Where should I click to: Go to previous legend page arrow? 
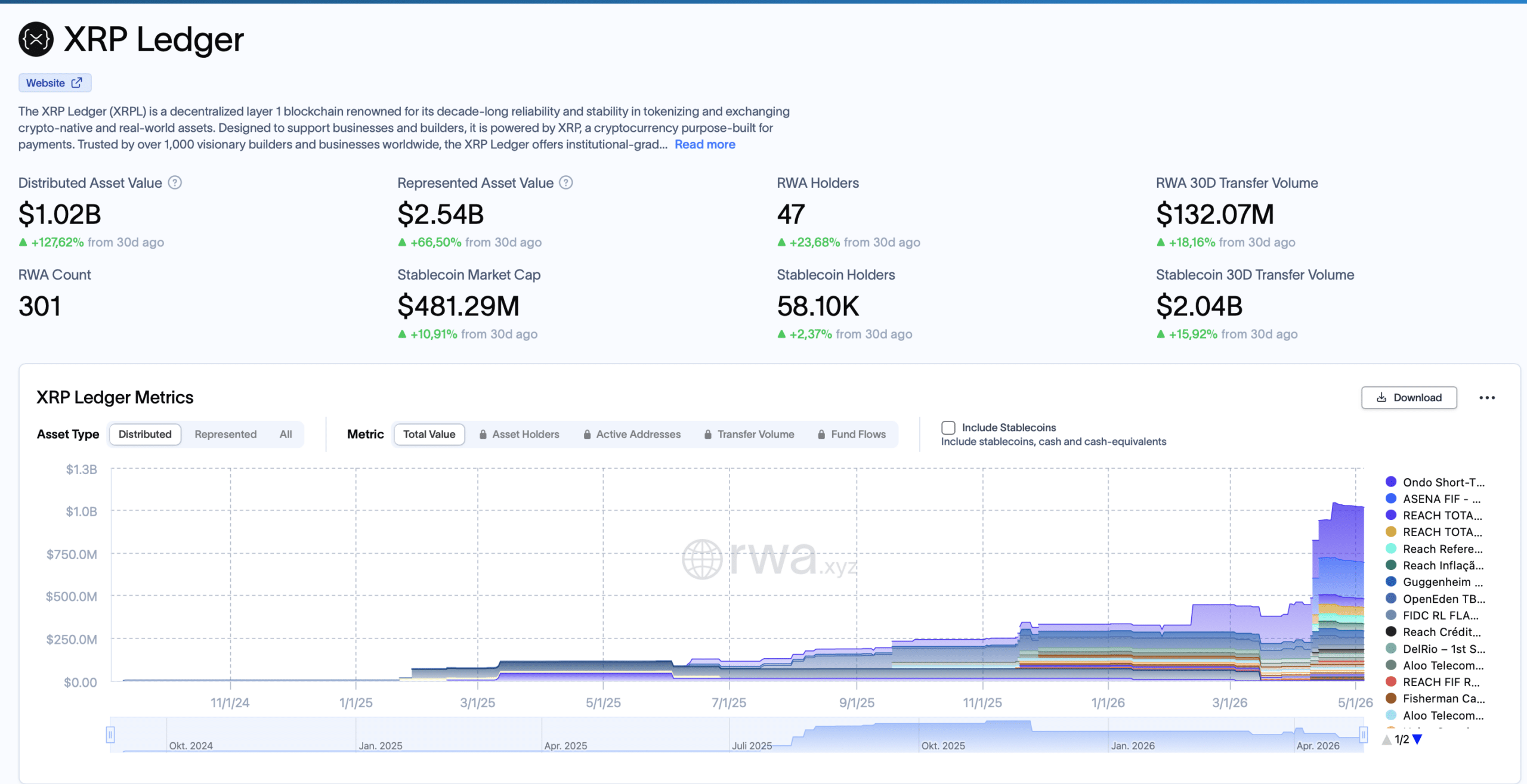click(x=1387, y=739)
